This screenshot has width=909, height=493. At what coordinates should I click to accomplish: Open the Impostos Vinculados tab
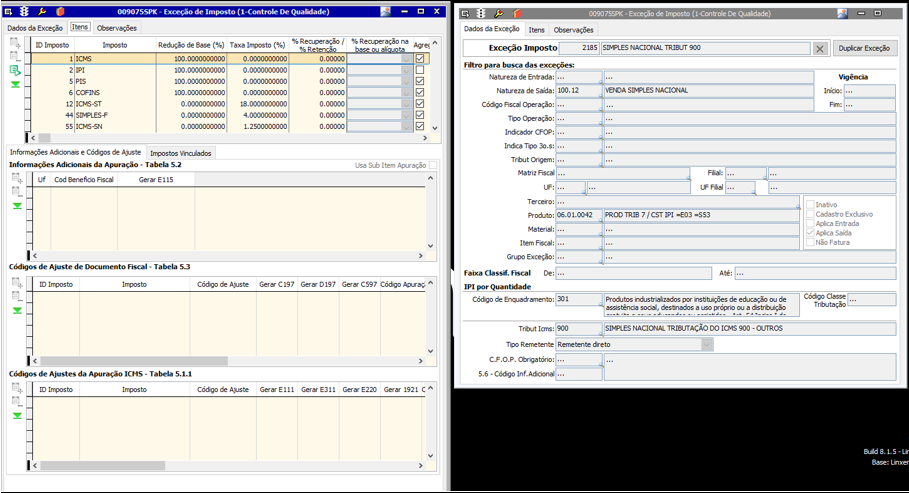tap(179, 152)
